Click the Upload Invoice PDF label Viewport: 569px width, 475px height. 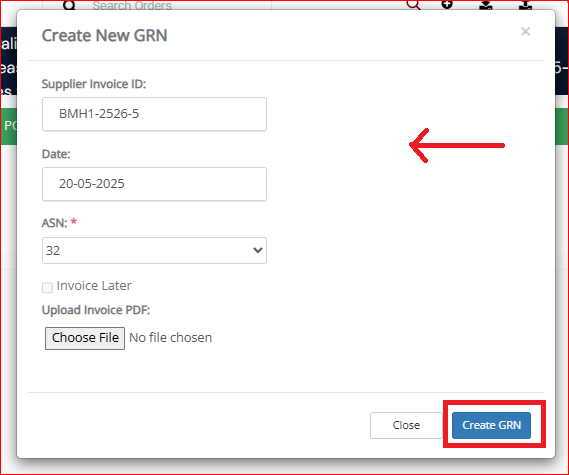96,310
